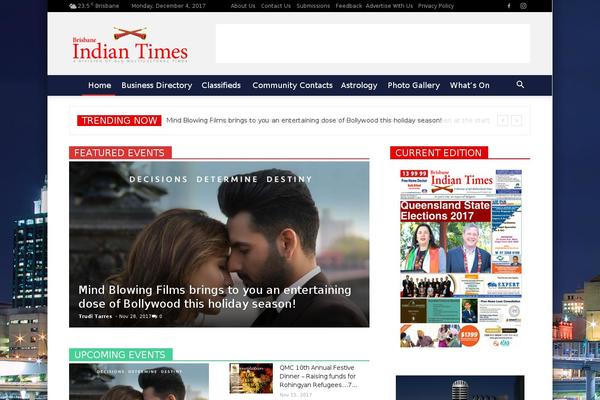Click the date Monday, December 4, 2017

[x=168, y=6]
